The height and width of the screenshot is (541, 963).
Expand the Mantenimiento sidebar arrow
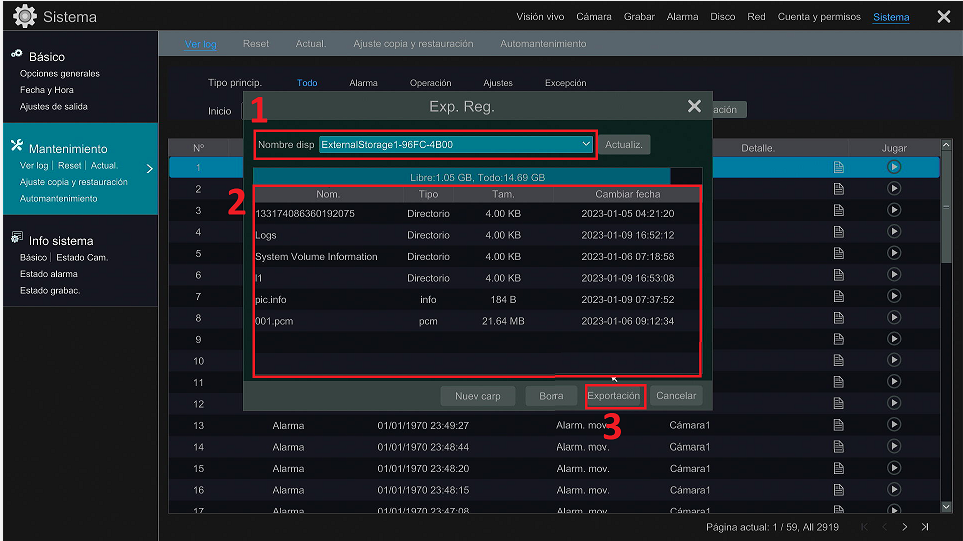click(x=150, y=168)
